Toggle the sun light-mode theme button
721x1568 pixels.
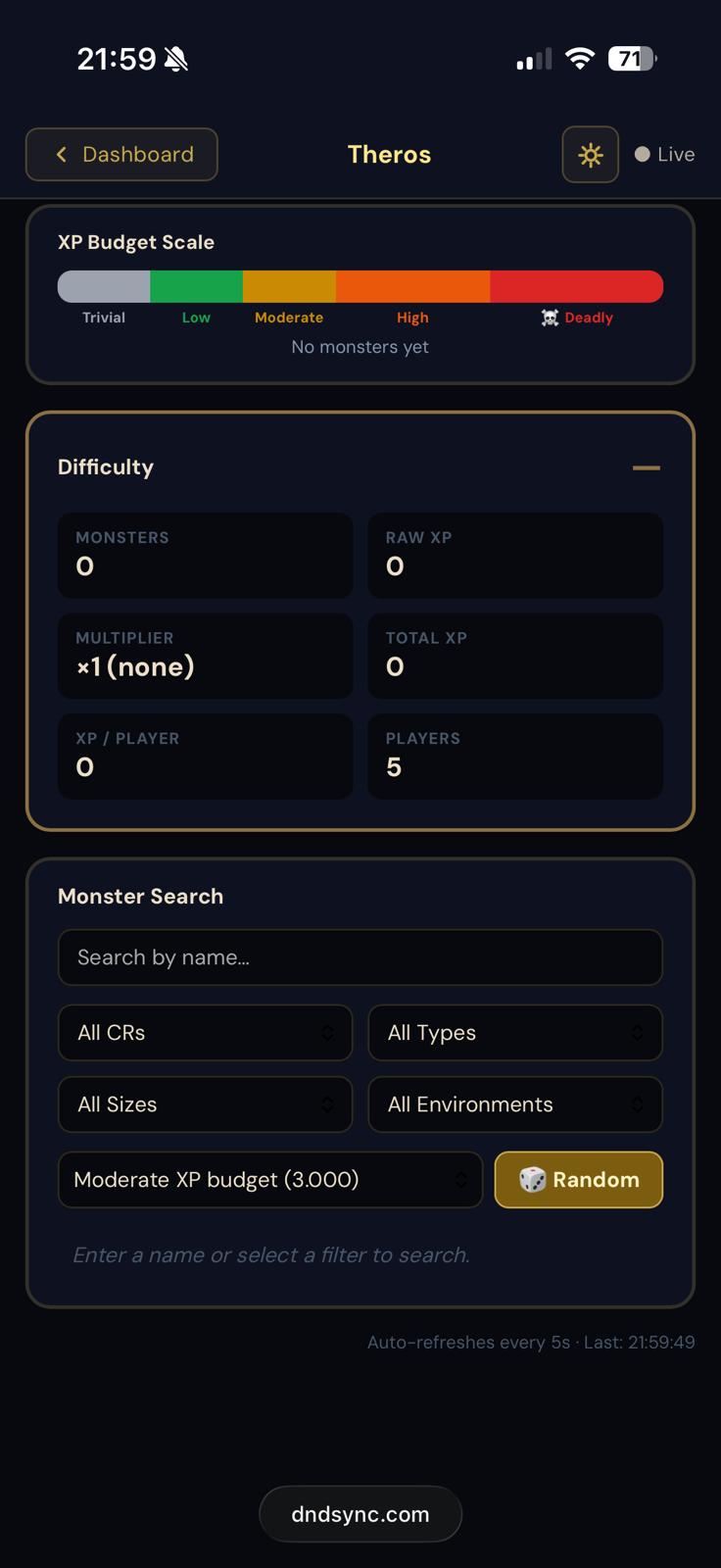pyautogui.click(x=590, y=155)
